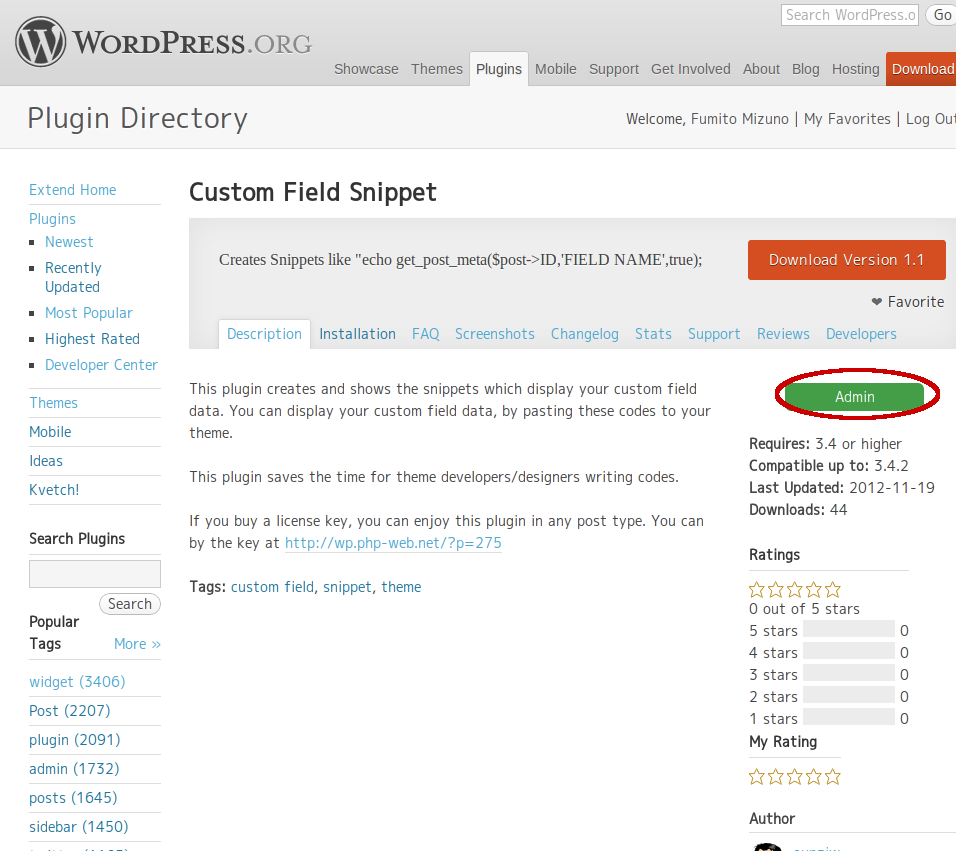The width and height of the screenshot is (956, 851).
Task: Open the Reviews tab
Action: (x=783, y=334)
